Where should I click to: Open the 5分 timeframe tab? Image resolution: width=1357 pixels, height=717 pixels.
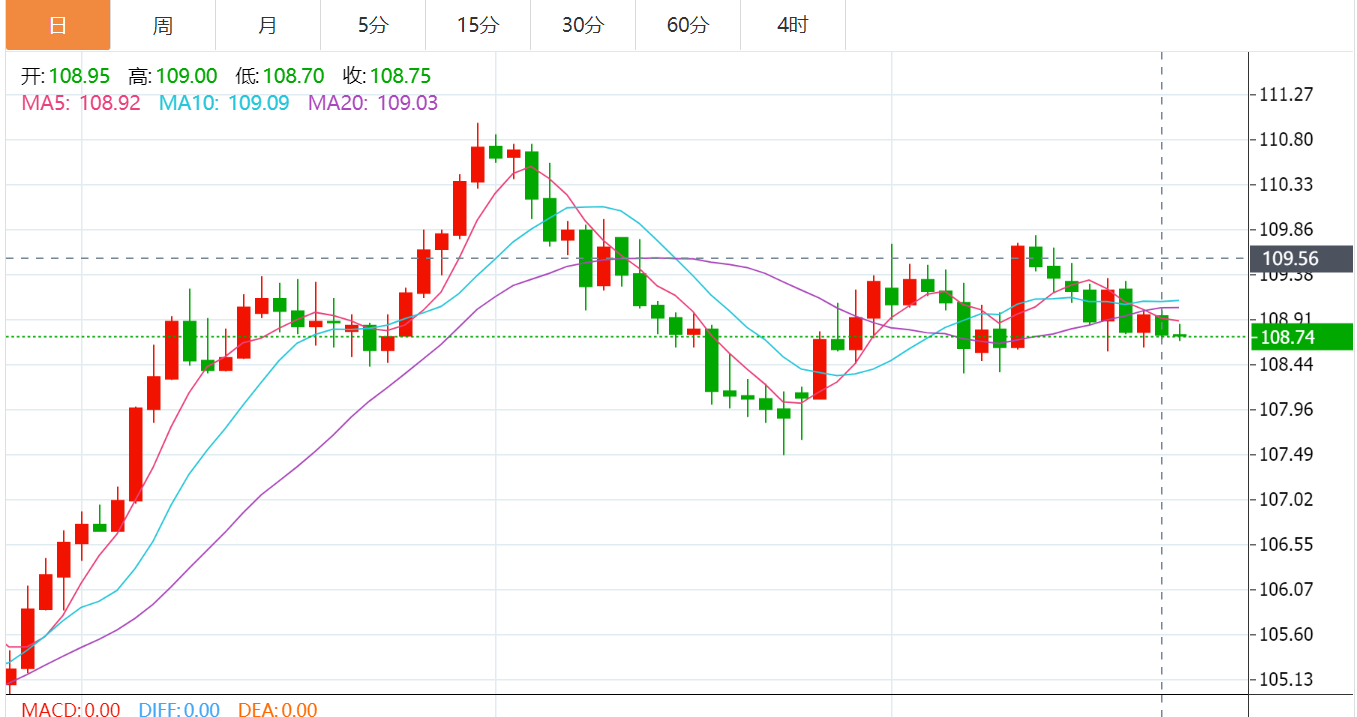point(373,25)
